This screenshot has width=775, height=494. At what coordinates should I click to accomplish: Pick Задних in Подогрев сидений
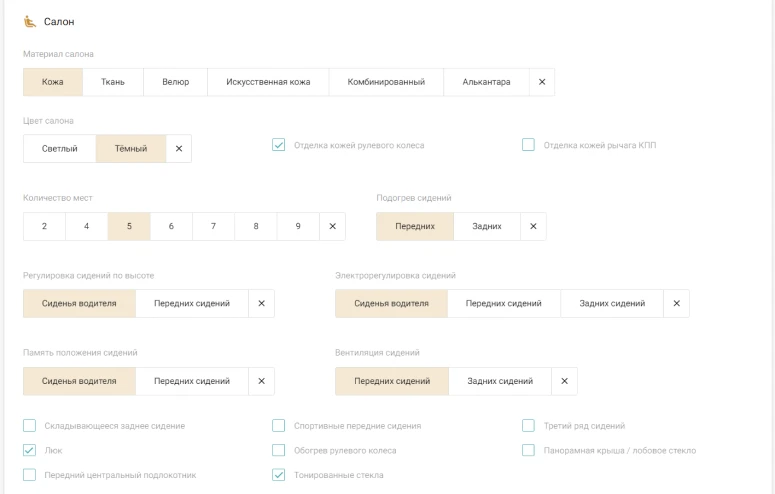click(487, 226)
